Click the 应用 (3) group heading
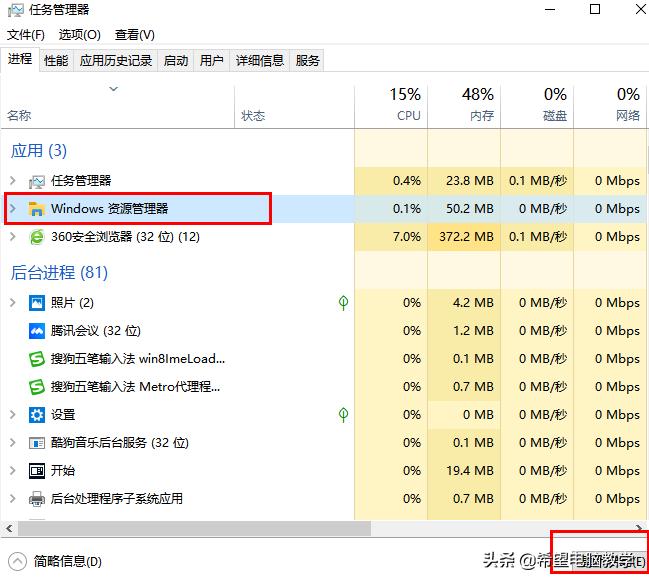The width and height of the screenshot is (649, 583). coord(39,151)
